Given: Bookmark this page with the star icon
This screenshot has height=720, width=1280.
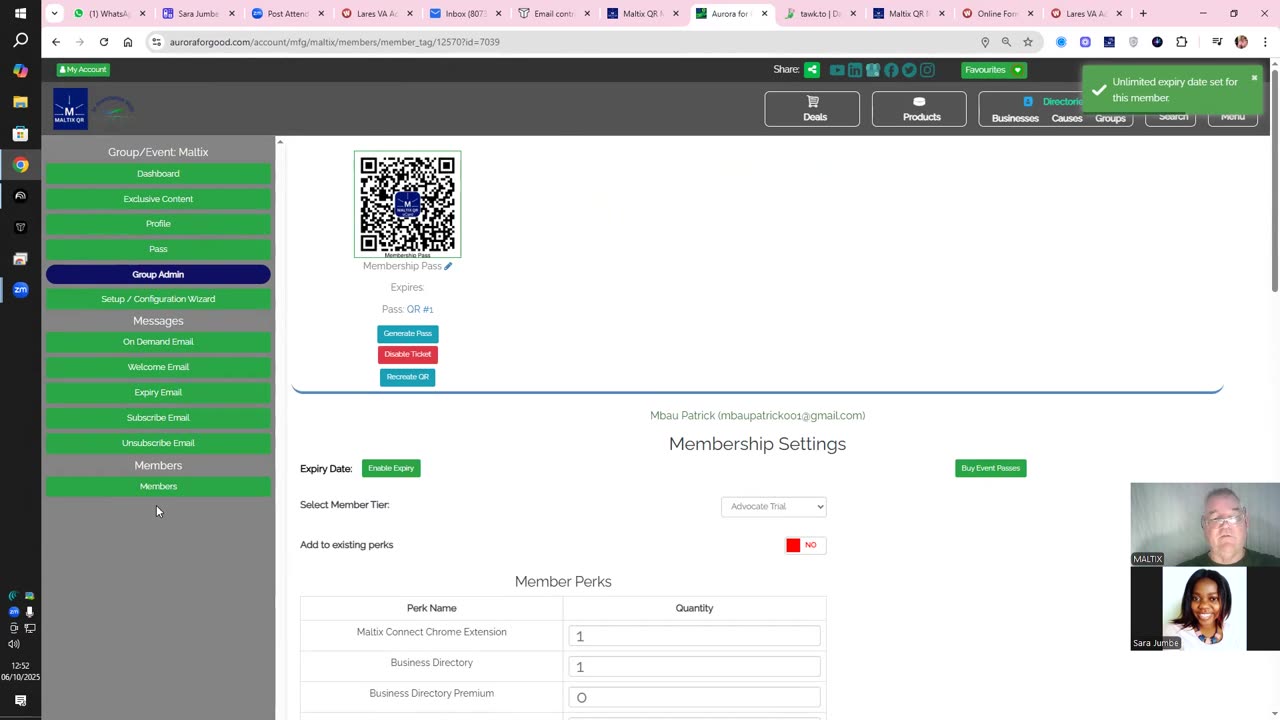Looking at the screenshot, I should tap(1027, 42).
